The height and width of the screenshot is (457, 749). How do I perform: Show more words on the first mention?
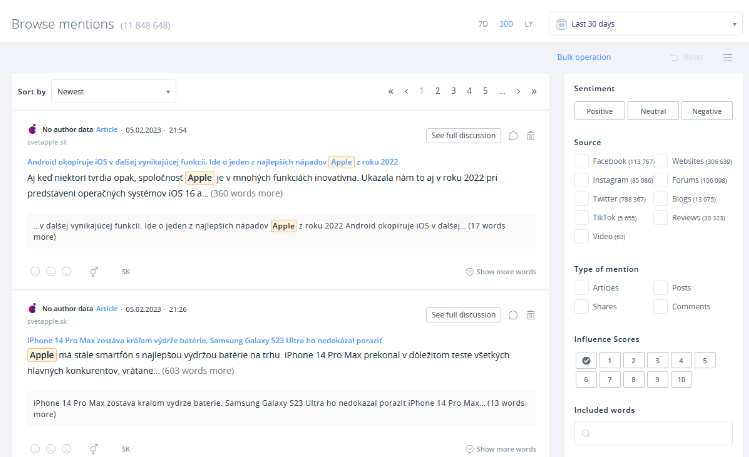click(500, 271)
